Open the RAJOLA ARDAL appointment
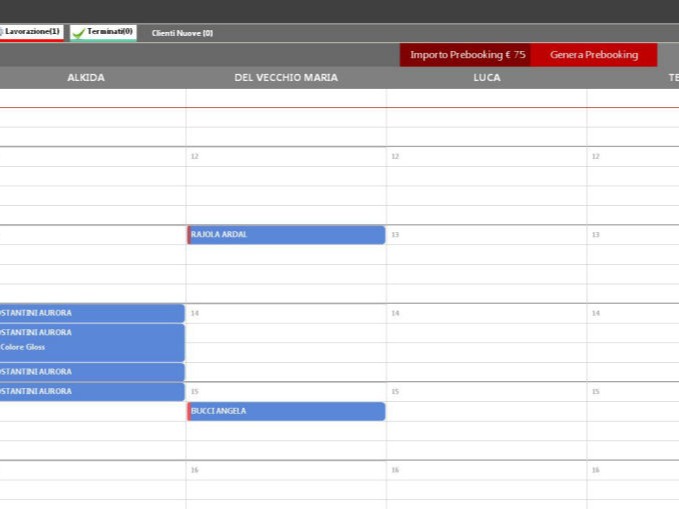The image size is (679, 509). 286,235
